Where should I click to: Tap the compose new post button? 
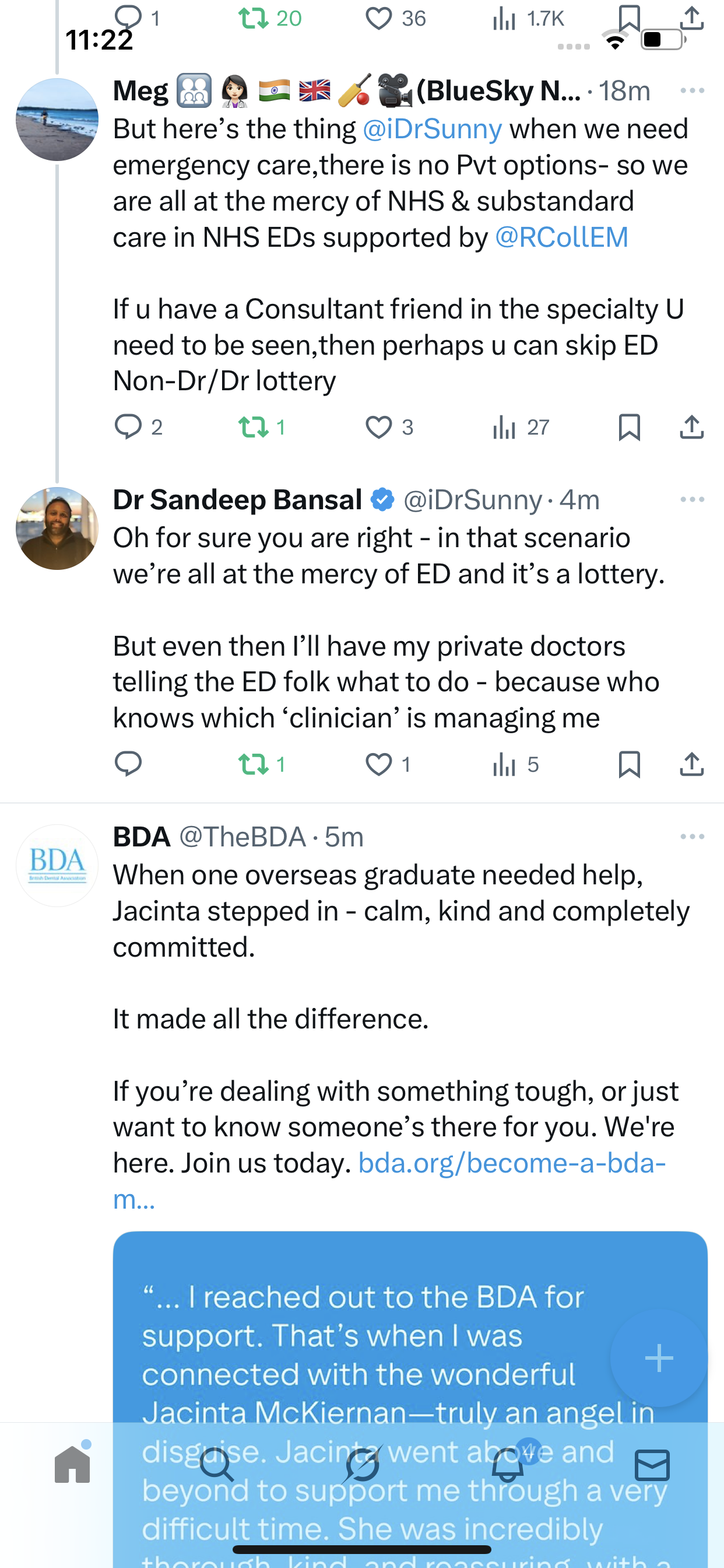659,1359
